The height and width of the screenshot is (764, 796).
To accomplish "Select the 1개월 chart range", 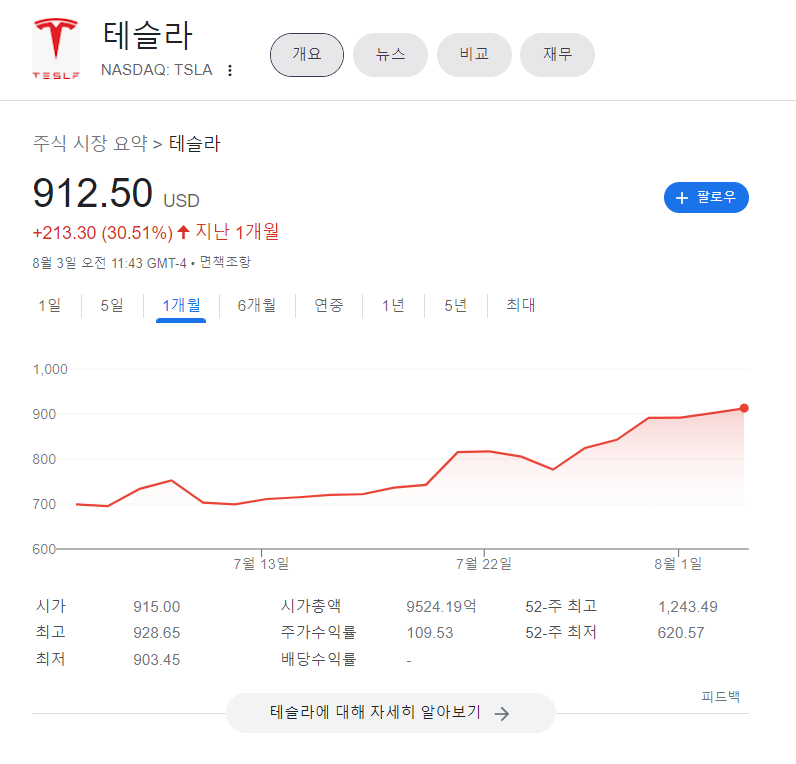I will point(181,305).
